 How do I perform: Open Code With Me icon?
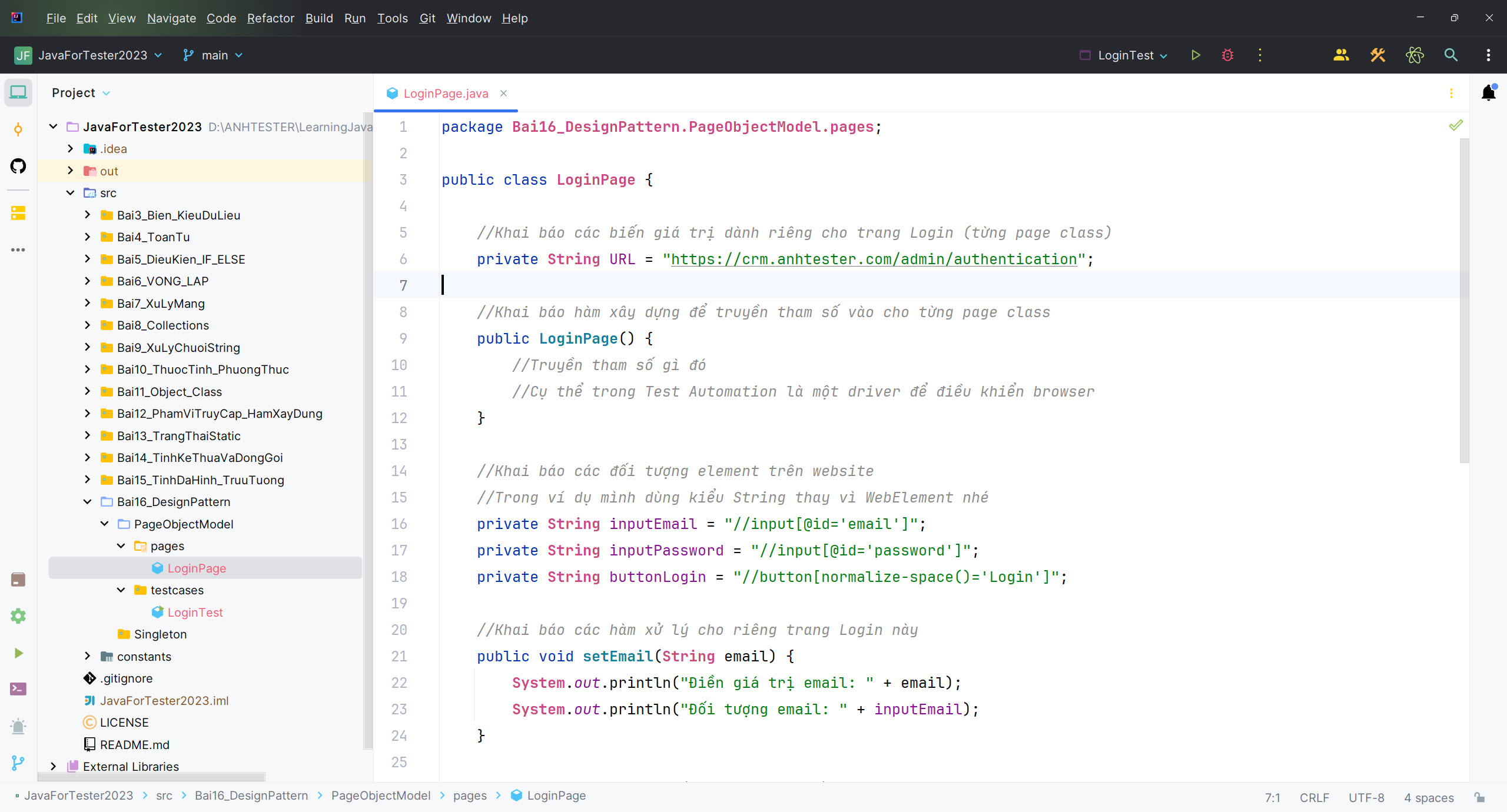(x=1341, y=55)
